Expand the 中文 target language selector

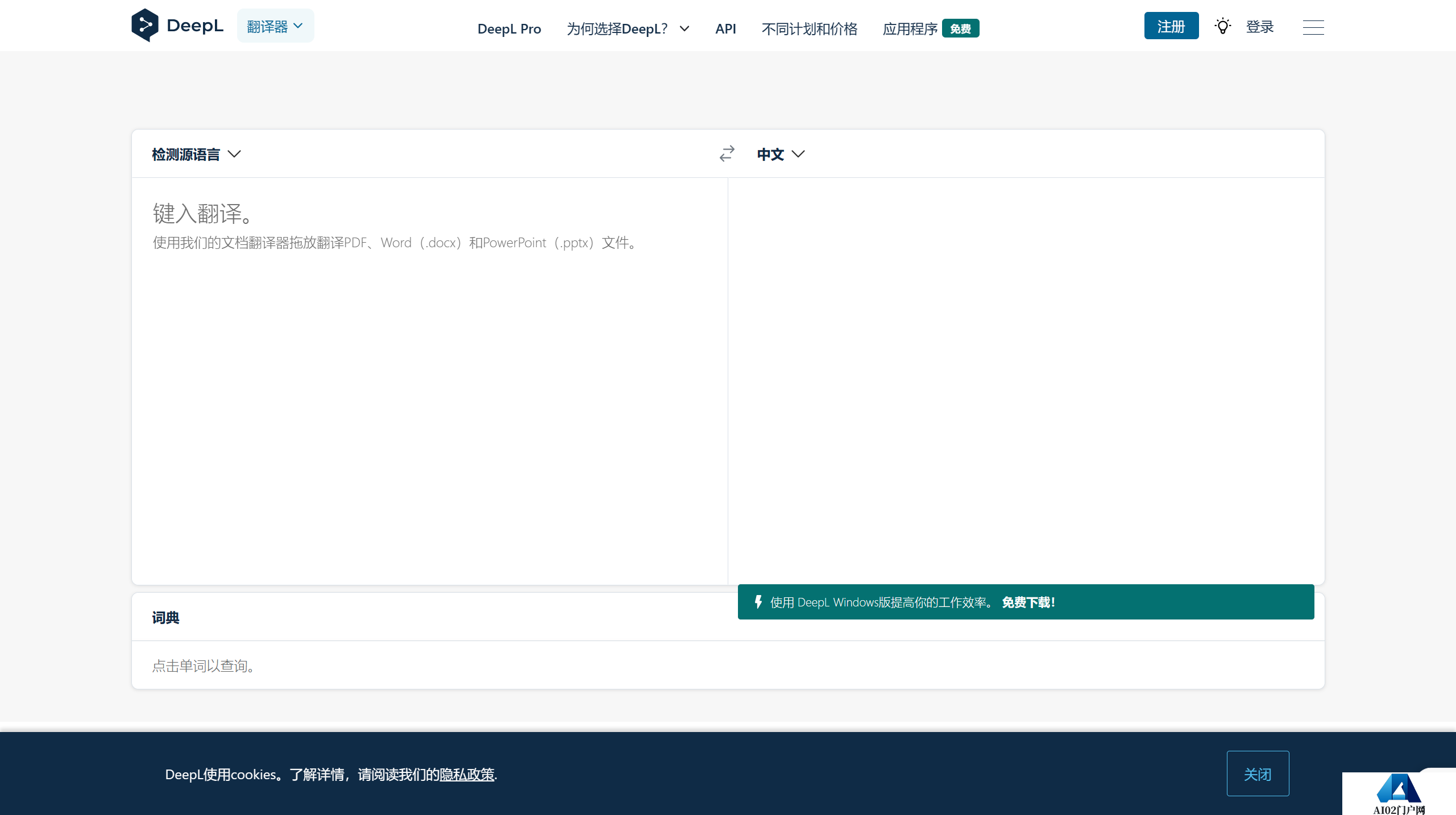coord(781,154)
